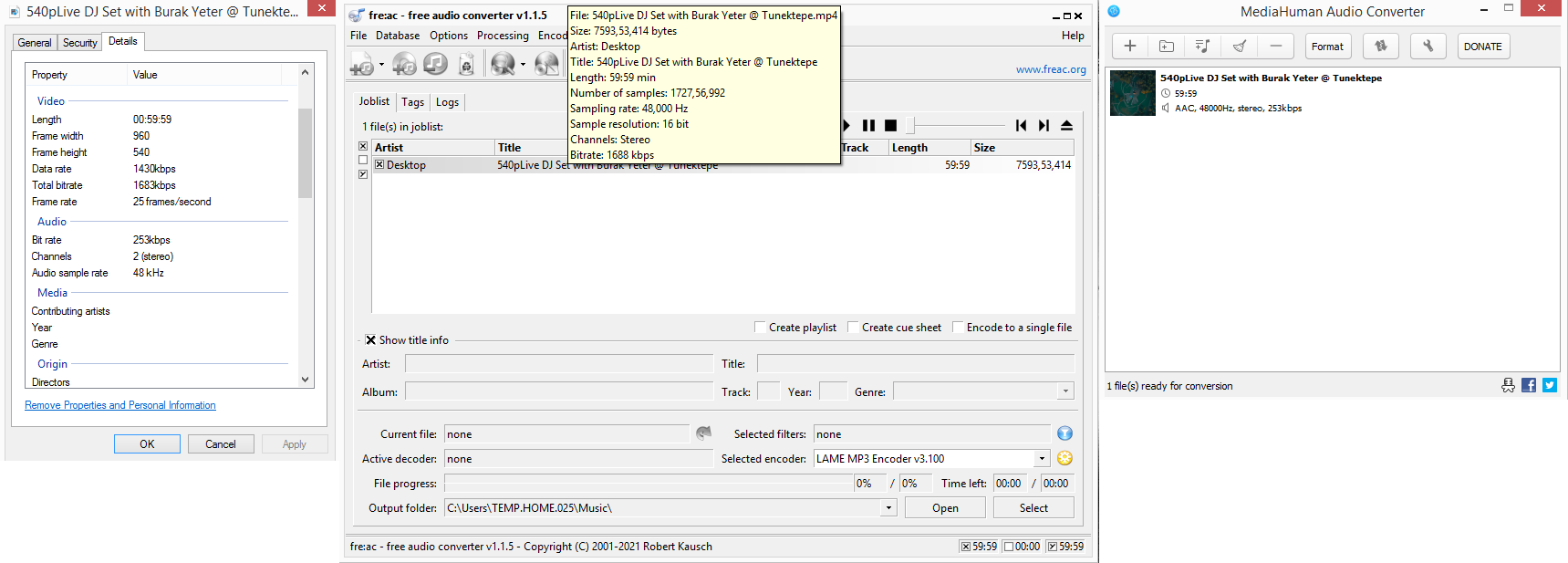Enable Encode to a single file
1568x563 pixels.
(x=958, y=327)
